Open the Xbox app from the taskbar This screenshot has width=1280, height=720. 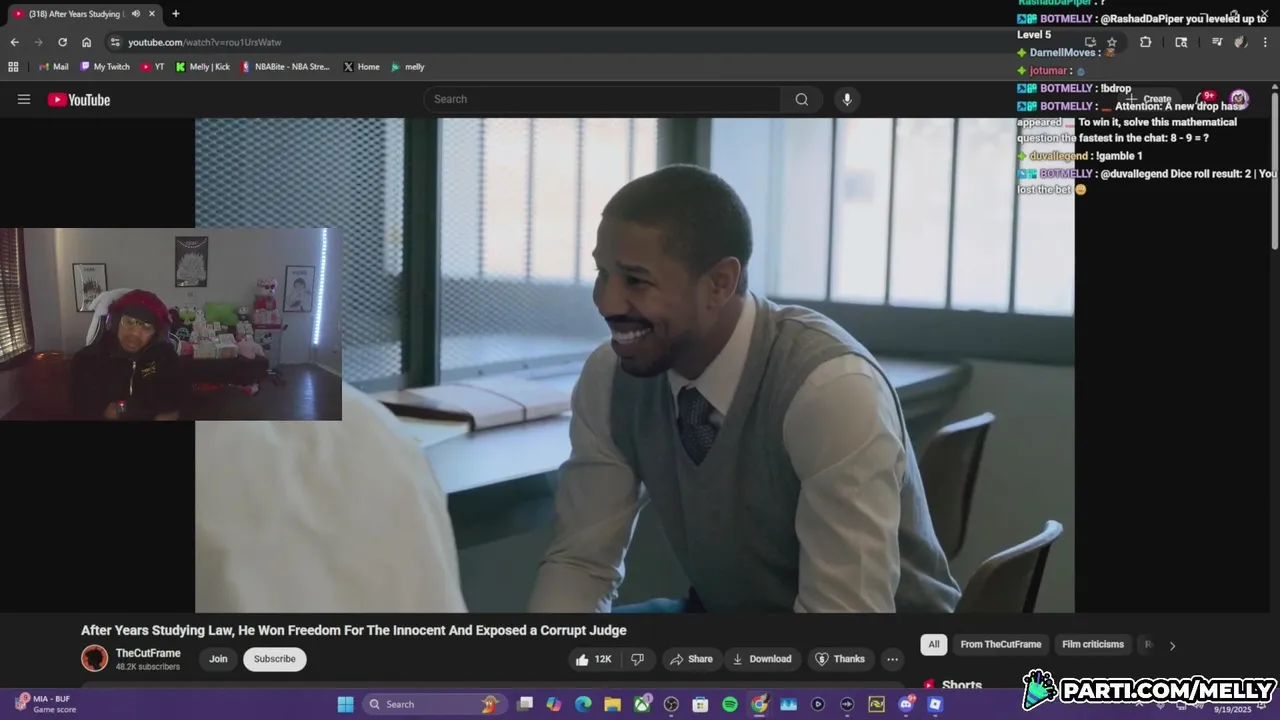[x=642, y=704]
